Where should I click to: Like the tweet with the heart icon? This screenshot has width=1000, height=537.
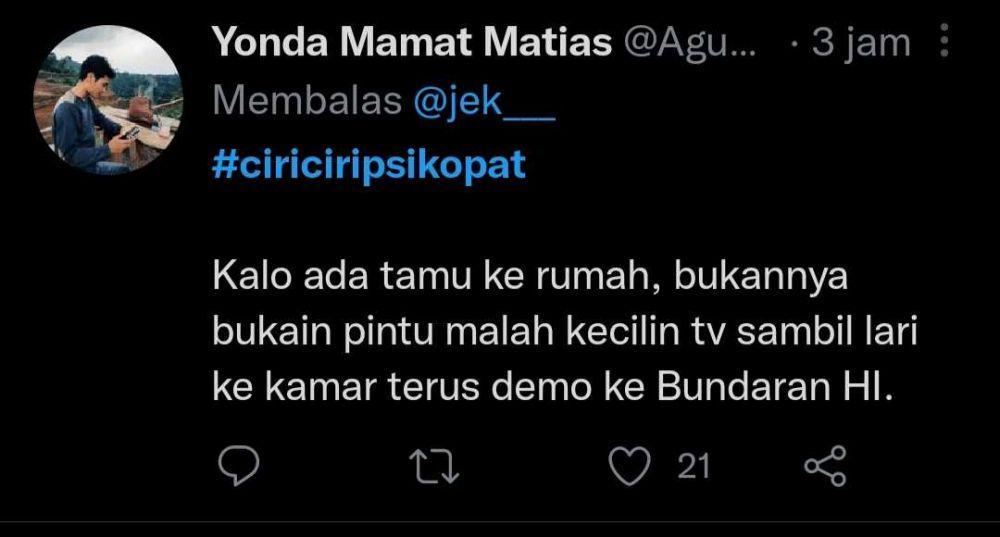(629, 466)
